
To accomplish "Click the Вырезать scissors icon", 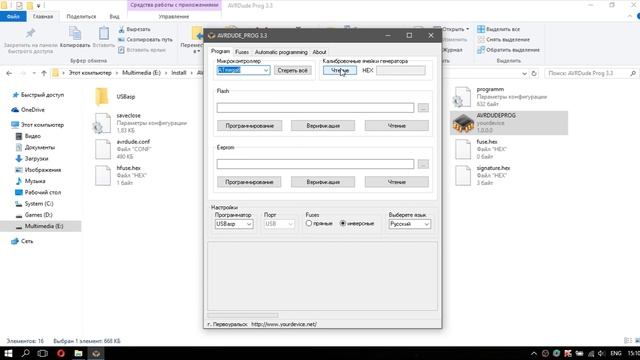I will (121, 29).
